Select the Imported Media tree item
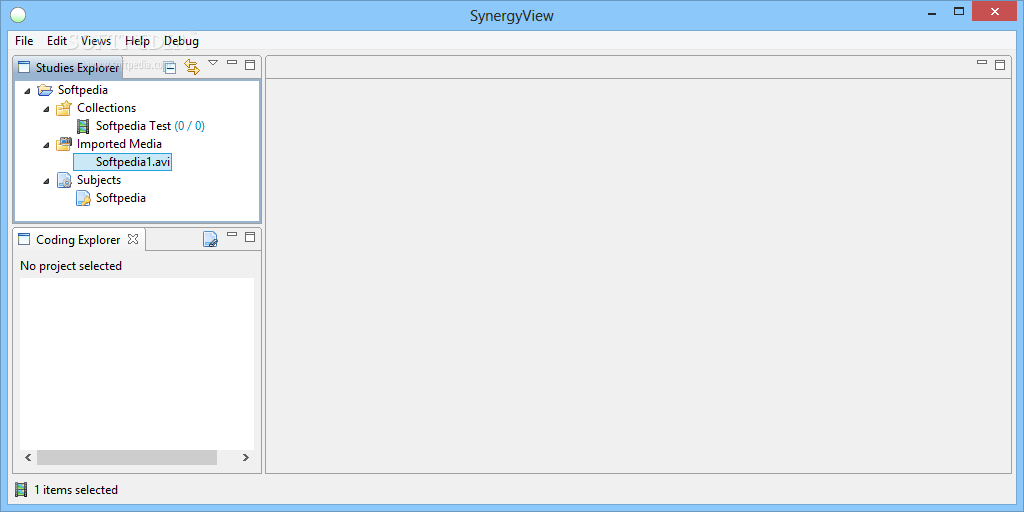Screen dimensions: 1024x512 [120, 144]
